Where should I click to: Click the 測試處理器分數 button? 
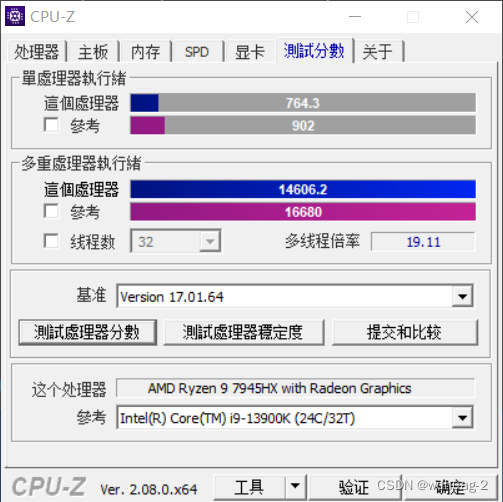pos(87,332)
